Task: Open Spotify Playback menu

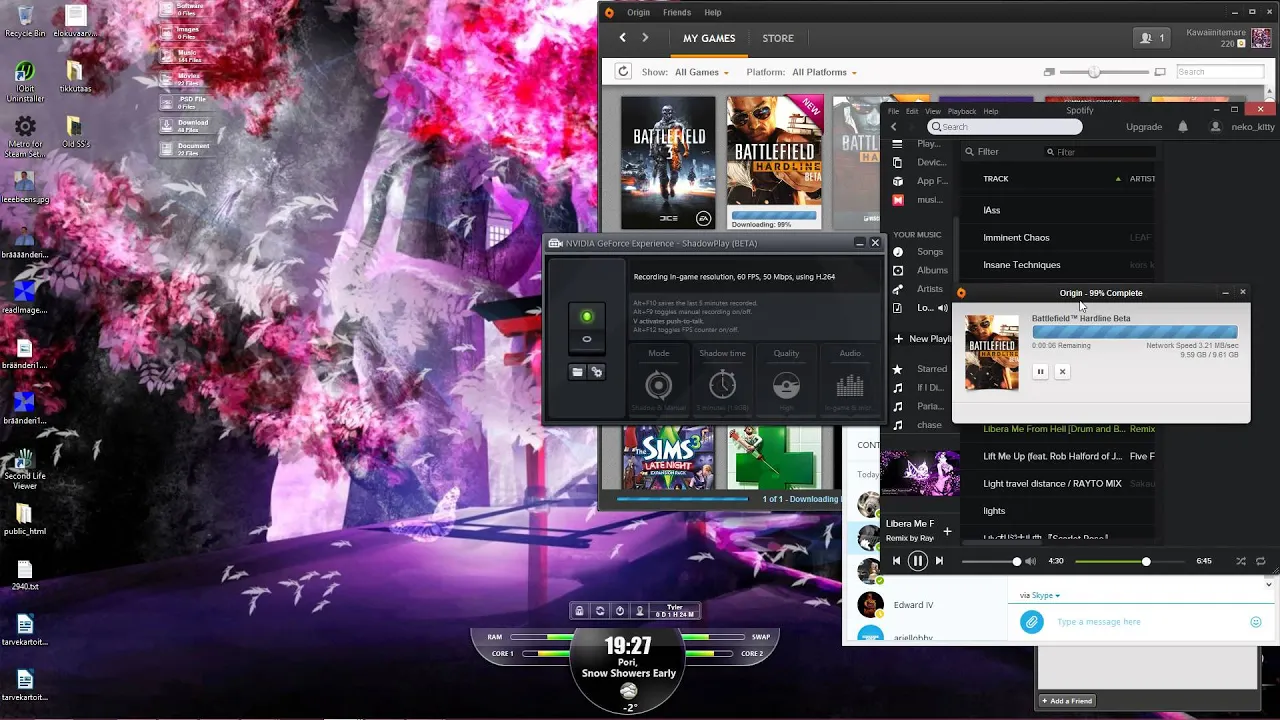Action: pyautogui.click(x=962, y=111)
